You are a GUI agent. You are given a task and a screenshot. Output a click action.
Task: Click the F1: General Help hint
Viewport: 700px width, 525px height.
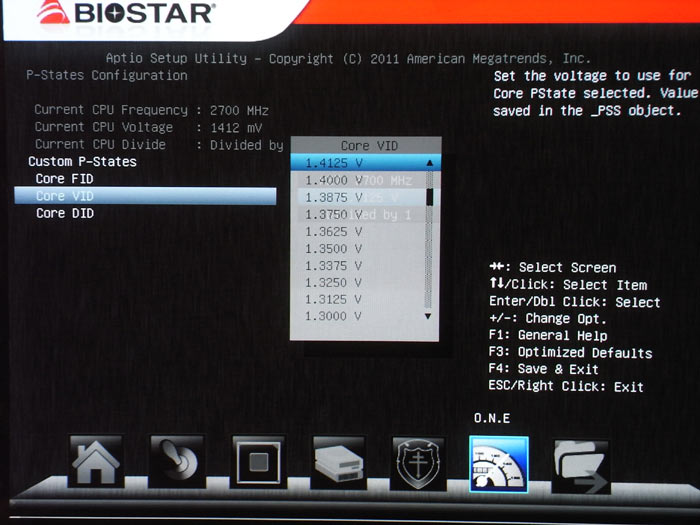548,335
